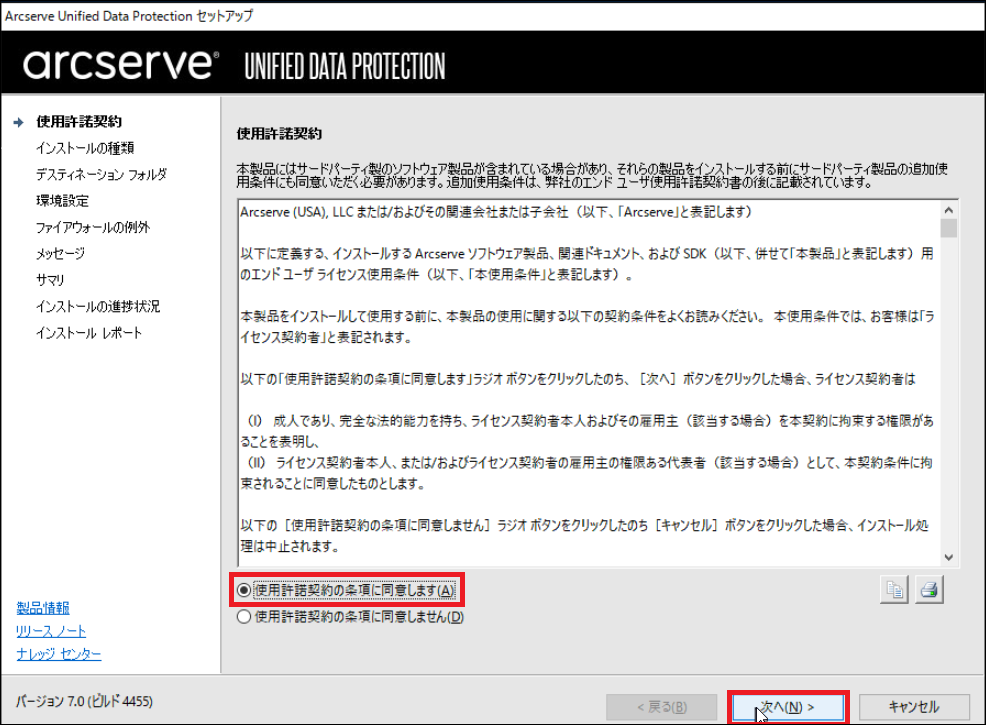This screenshot has height=725, width=986.
Task: Click the license text scroll up arrow
Action: 949,210
